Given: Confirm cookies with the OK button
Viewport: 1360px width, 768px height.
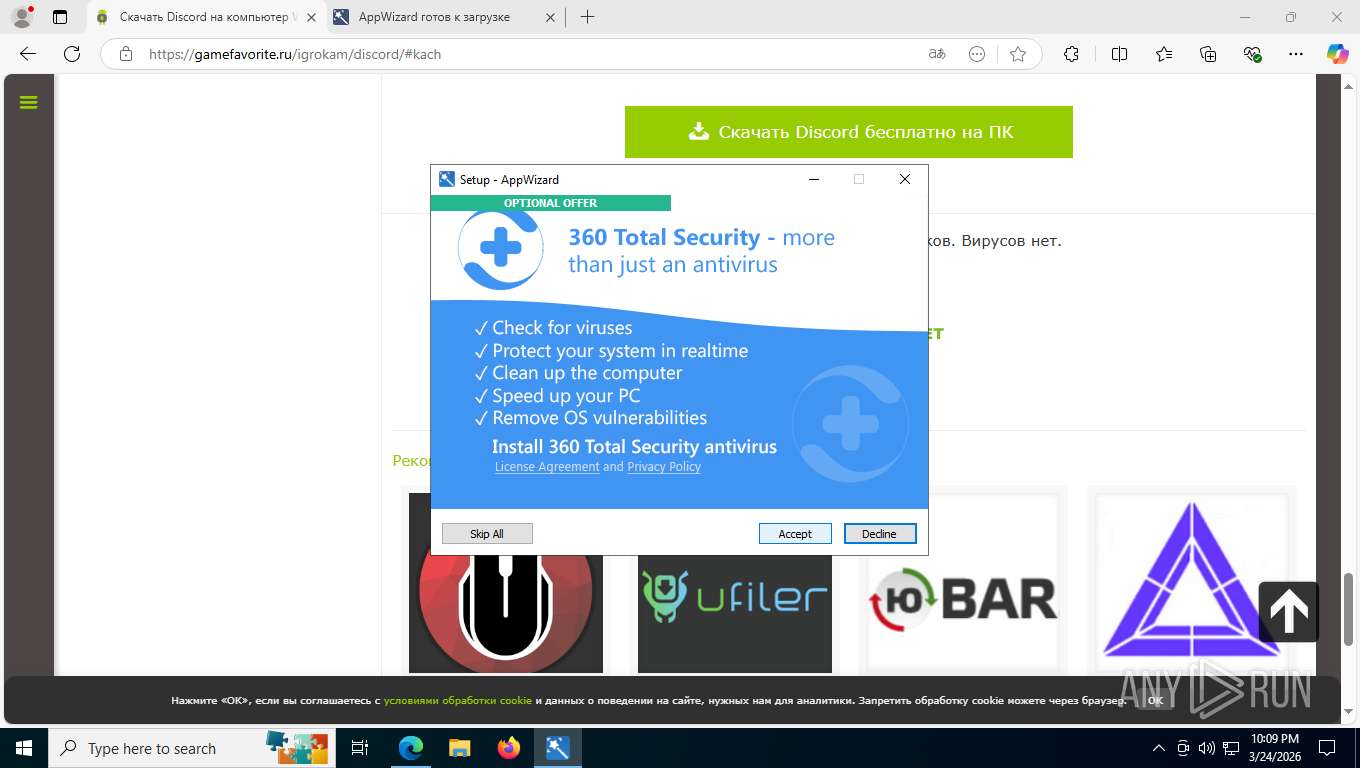Looking at the screenshot, I should [1155, 701].
